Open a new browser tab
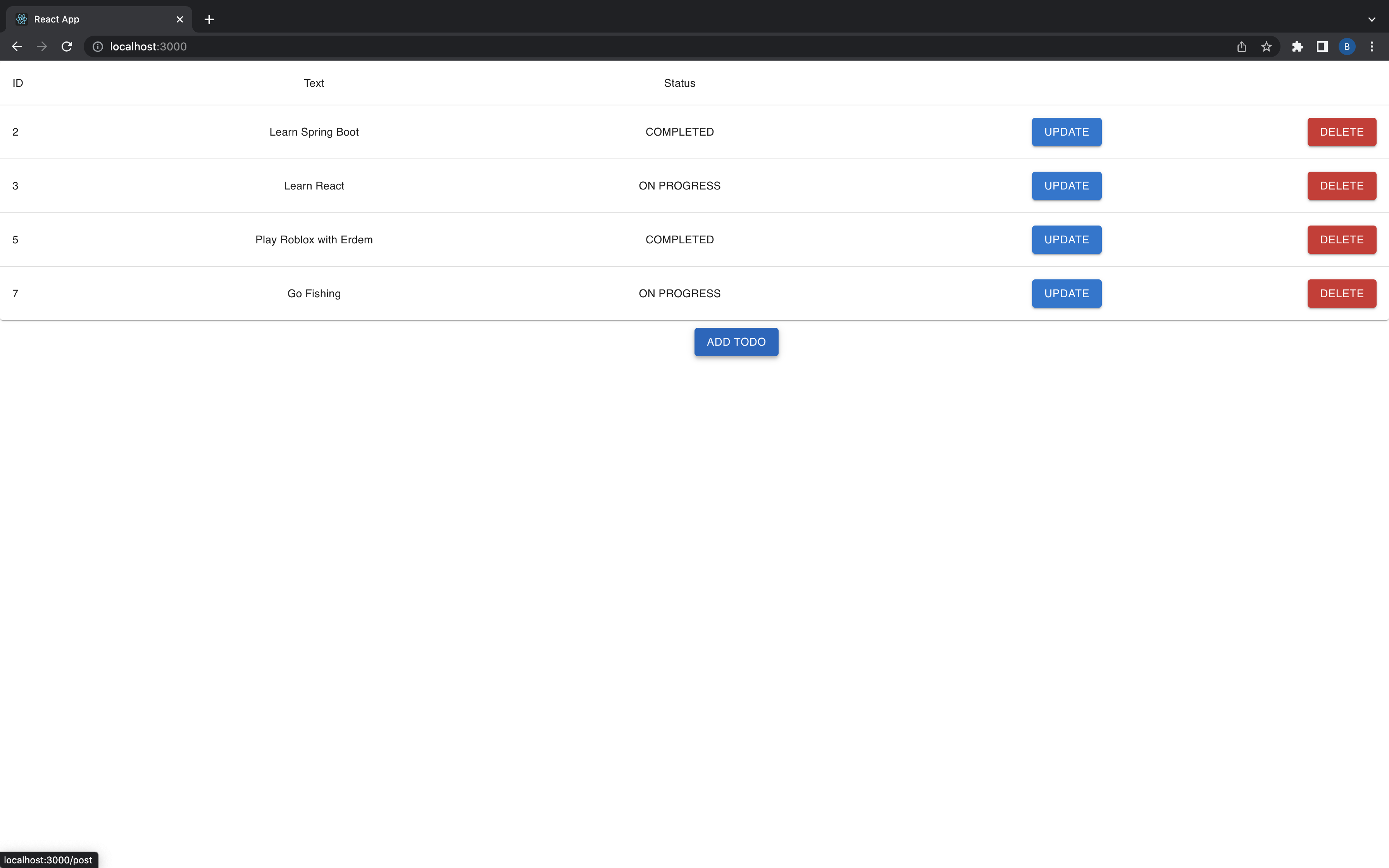Viewport: 1389px width, 868px height. tap(209, 19)
